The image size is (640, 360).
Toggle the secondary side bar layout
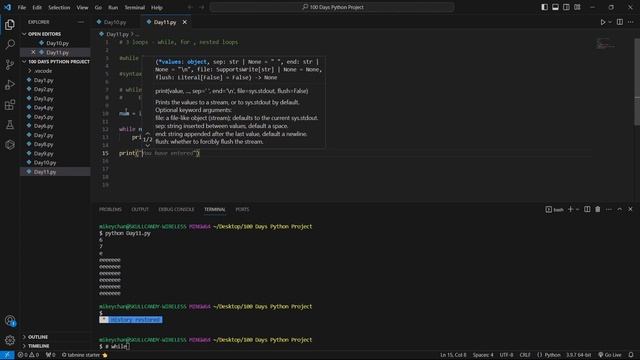point(566,7)
